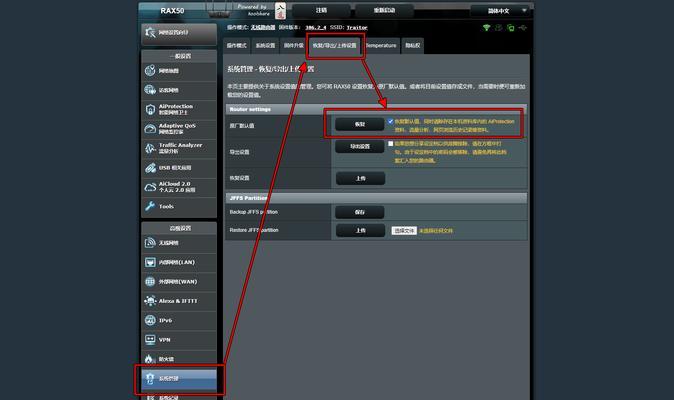674x400 pixels.
Task: Switch to the Privacy tab
Action: [x=413, y=46]
